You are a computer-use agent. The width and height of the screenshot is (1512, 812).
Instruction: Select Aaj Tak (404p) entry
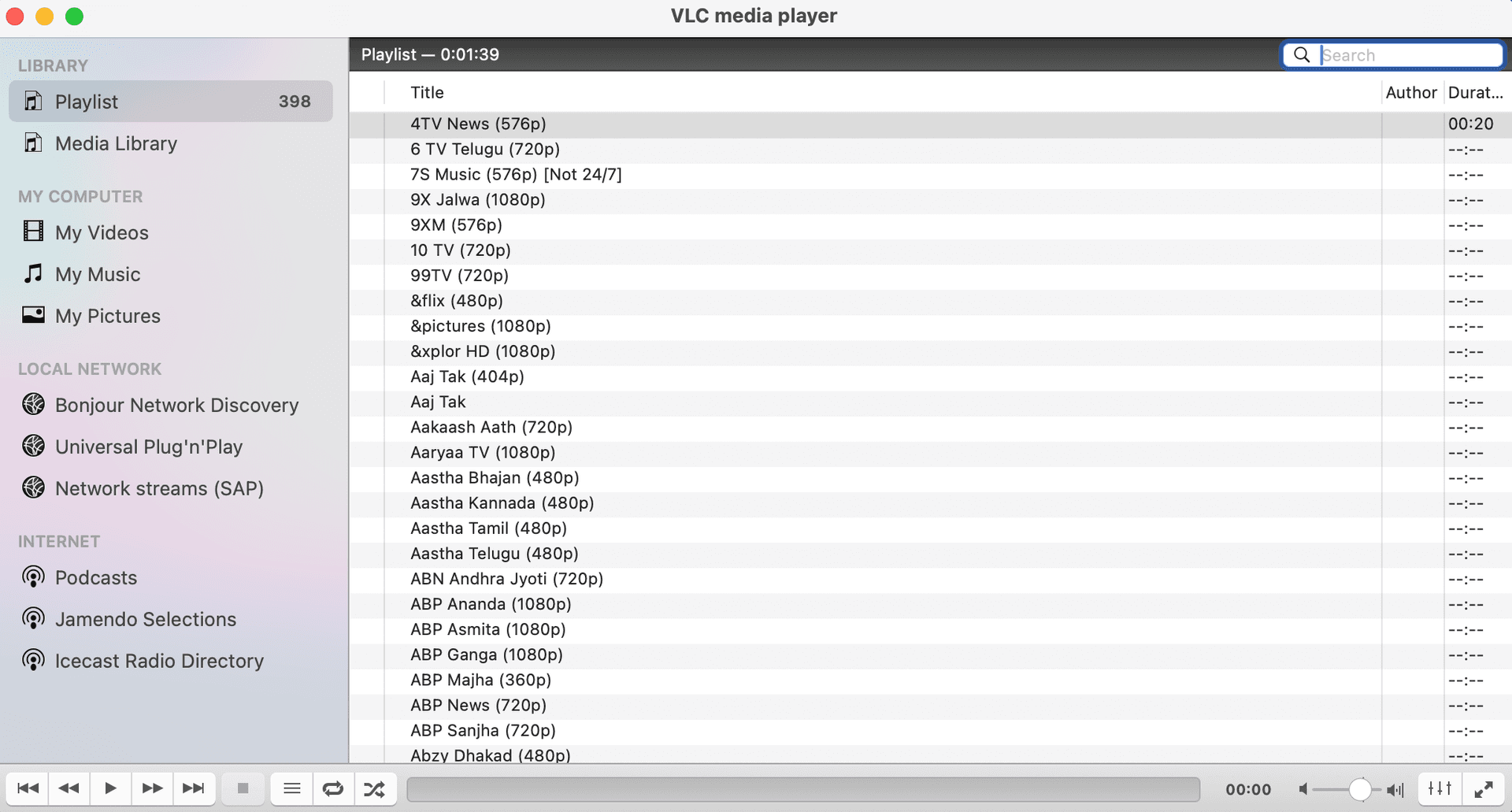pyautogui.click(x=930, y=376)
